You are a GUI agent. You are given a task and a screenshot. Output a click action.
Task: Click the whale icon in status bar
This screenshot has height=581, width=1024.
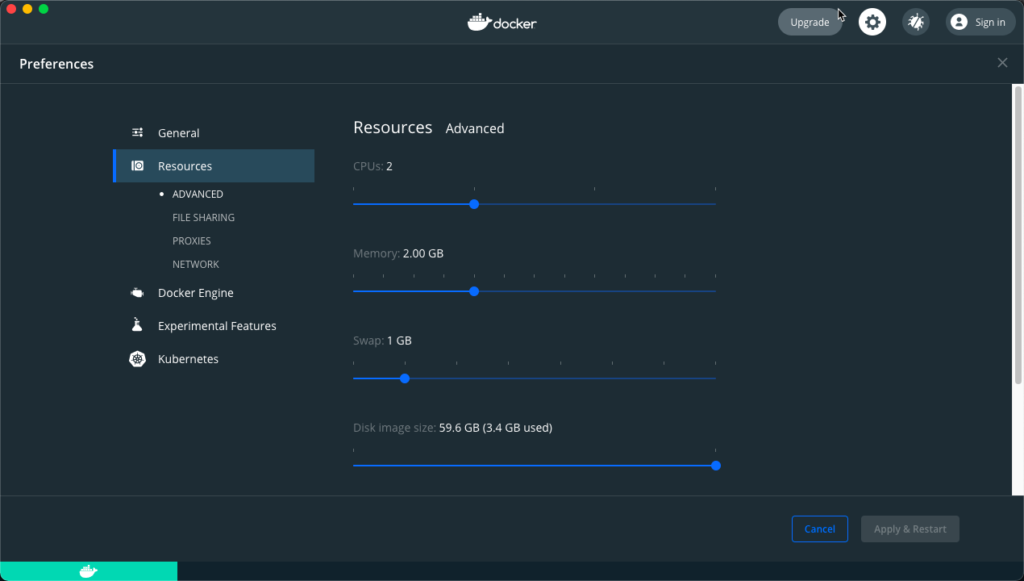click(x=88, y=571)
